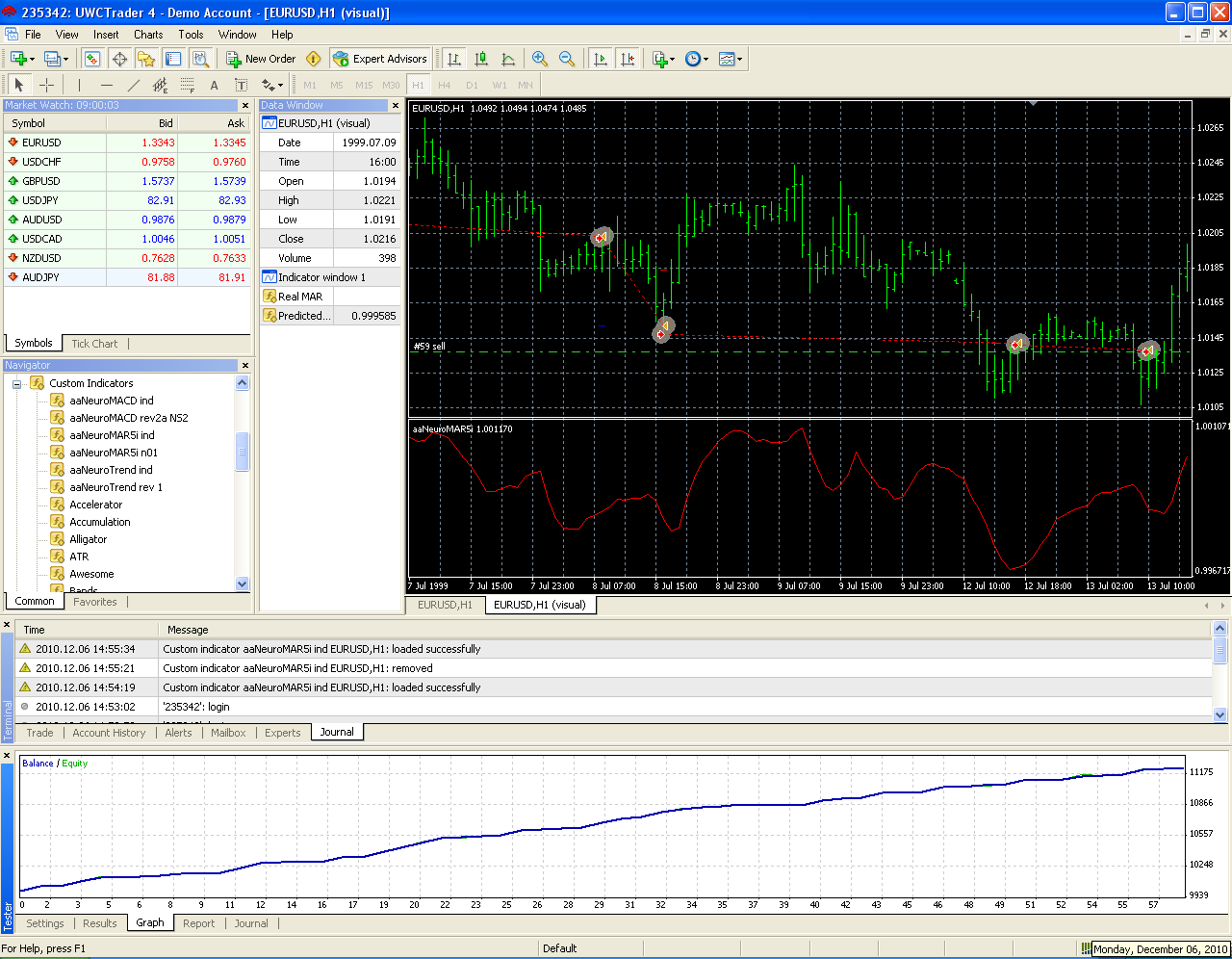Select the crosshair tool
The width and height of the screenshot is (1232, 959).
click(46, 85)
